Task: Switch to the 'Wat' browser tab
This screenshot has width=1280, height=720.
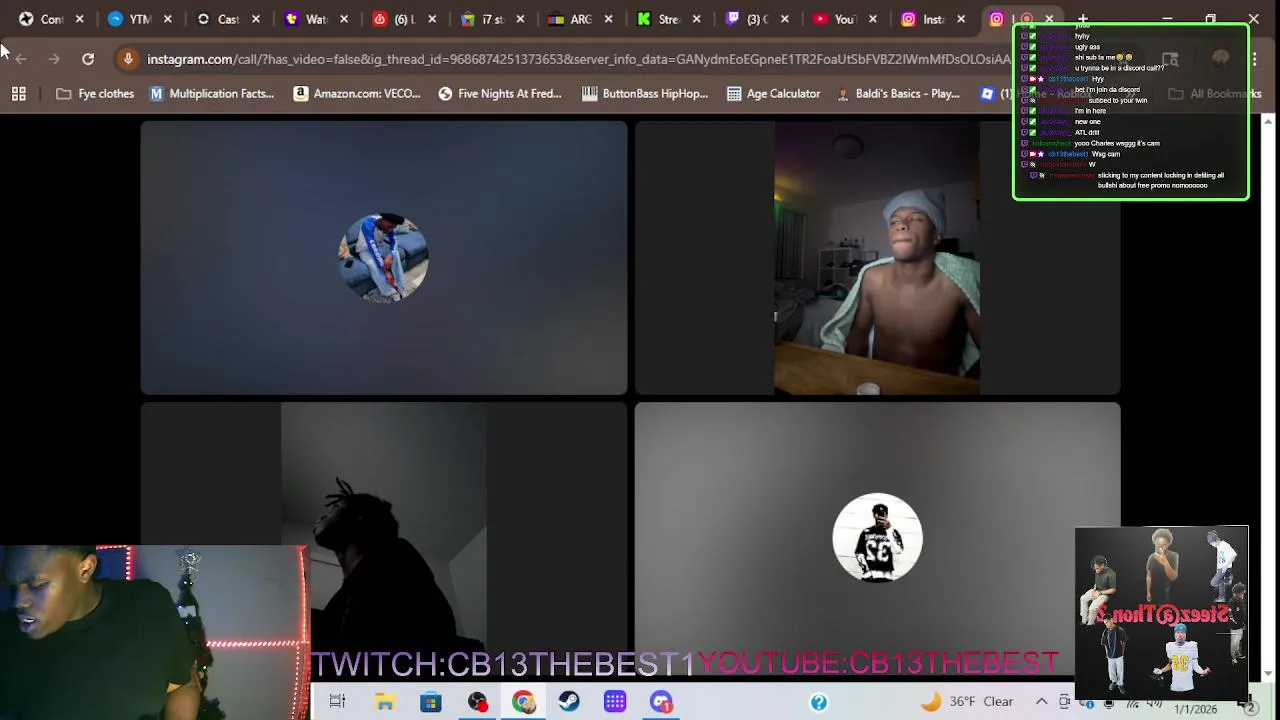Action: point(316,19)
